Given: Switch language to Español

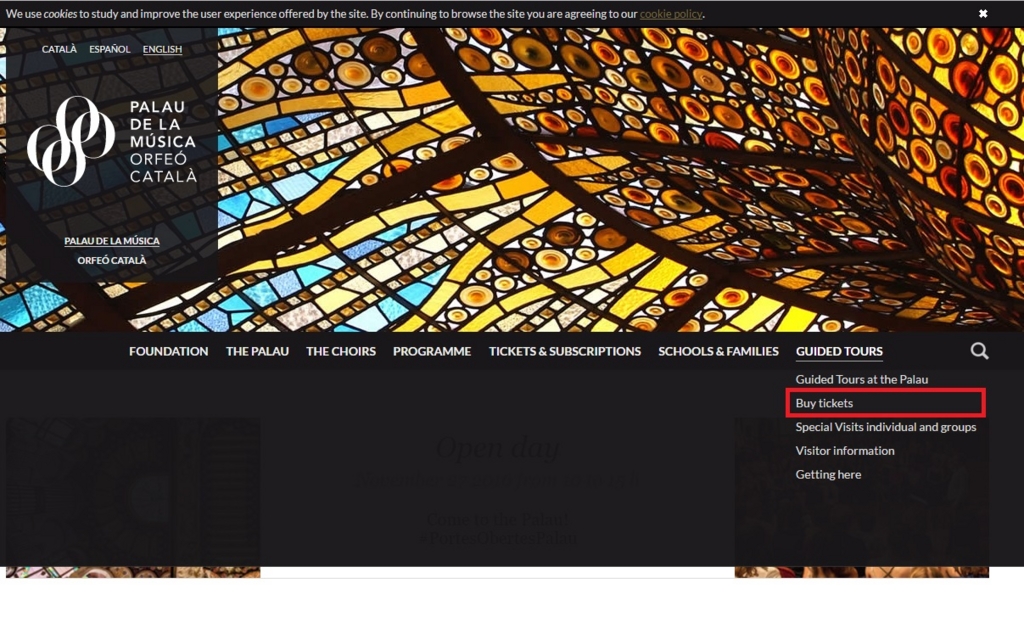Looking at the screenshot, I should [110, 49].
